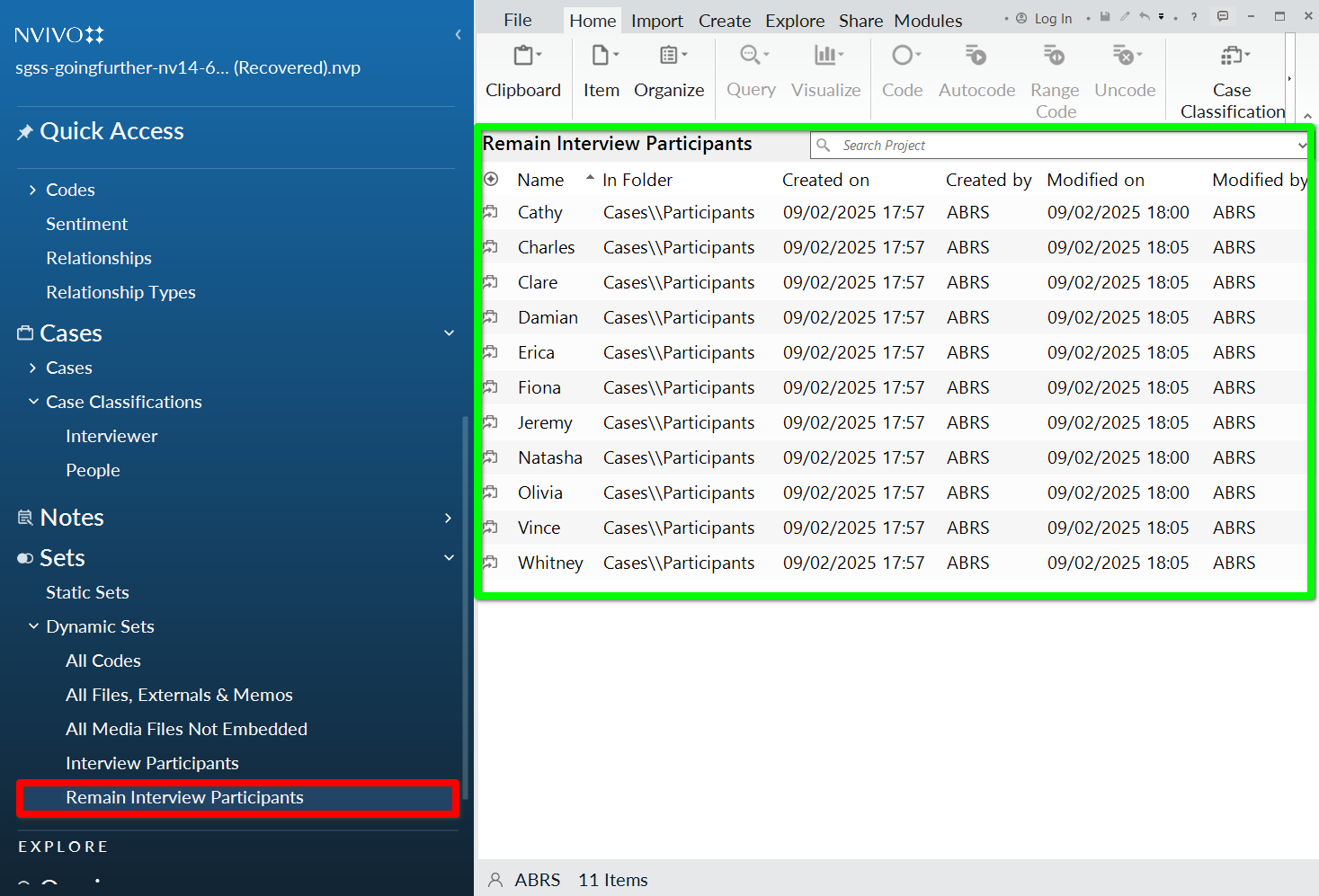Screen dimensions: 1319x896
Task: Switch to the Explore ribbon tab
Action: [x=794, y=21]
